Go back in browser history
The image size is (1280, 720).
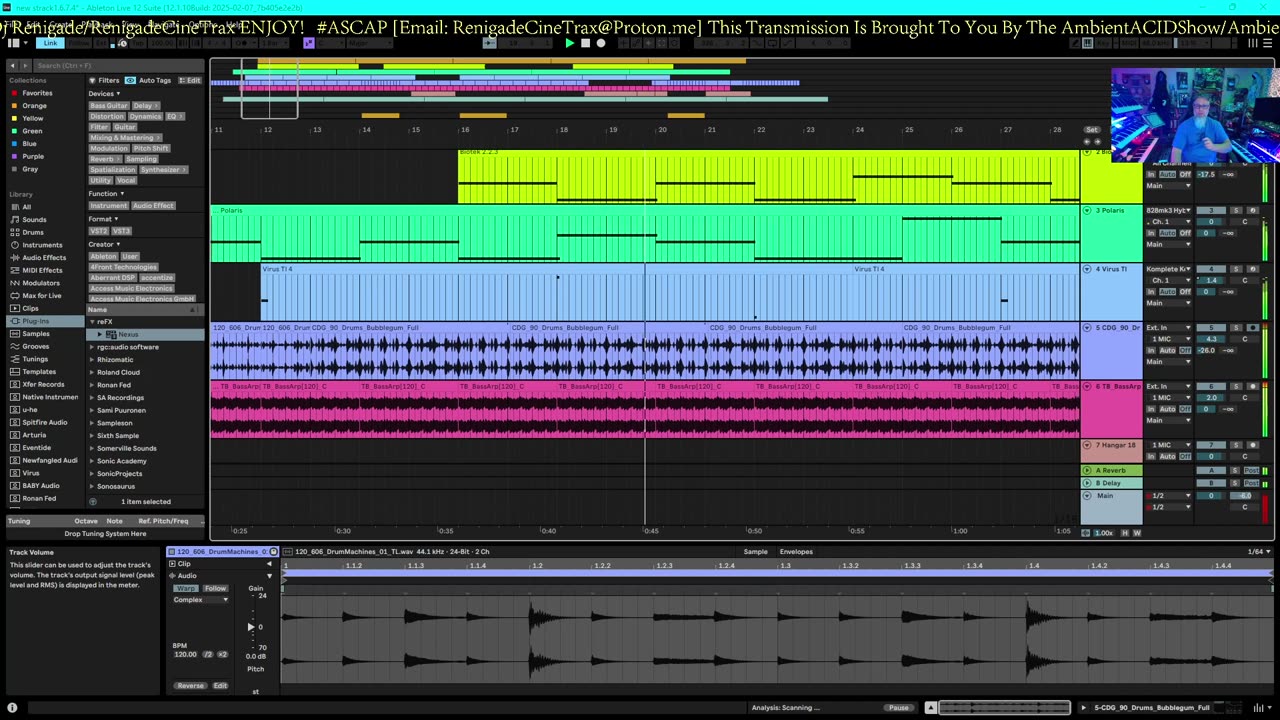pyautogui.click(x=12, y=65)
